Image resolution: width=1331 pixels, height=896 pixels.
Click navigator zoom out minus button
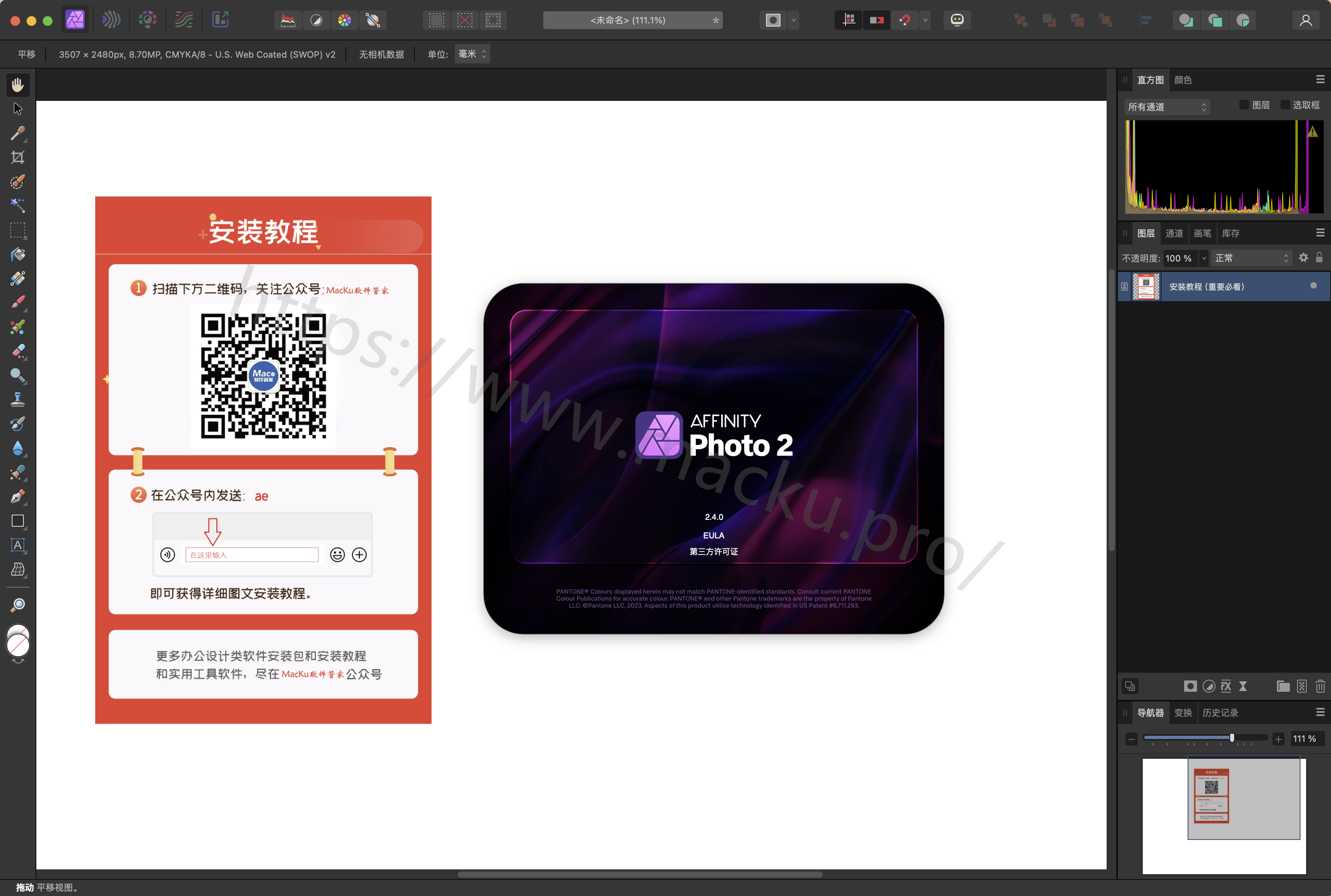click(1132, 739)
